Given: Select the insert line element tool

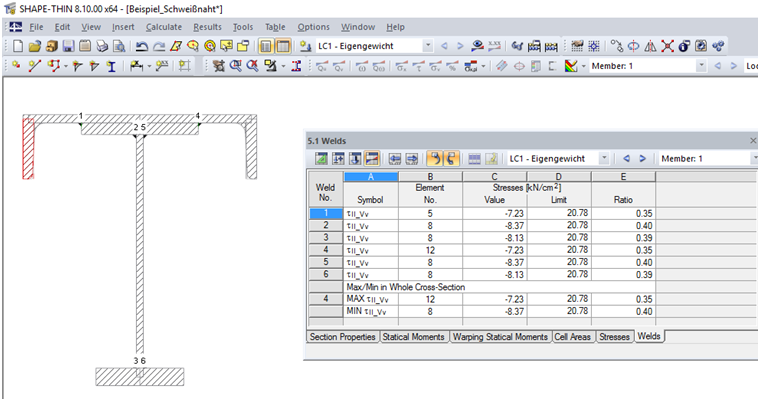Looking at the screenshot, I should [34, 65].
